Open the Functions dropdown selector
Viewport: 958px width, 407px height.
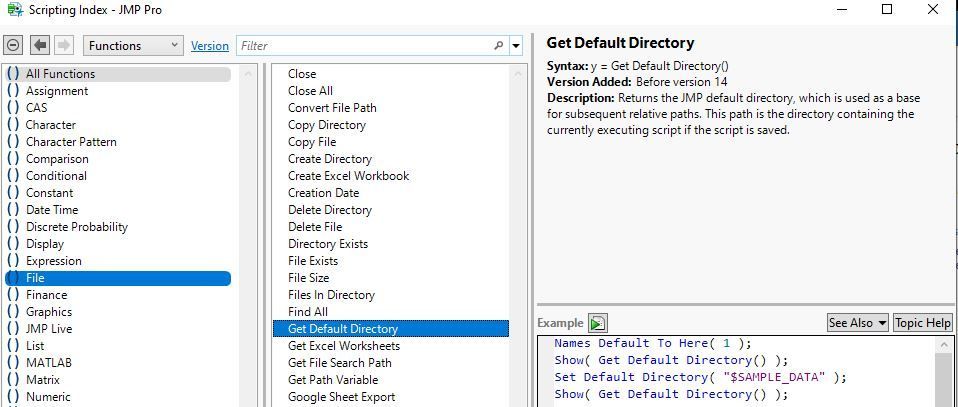click(133, 45)
